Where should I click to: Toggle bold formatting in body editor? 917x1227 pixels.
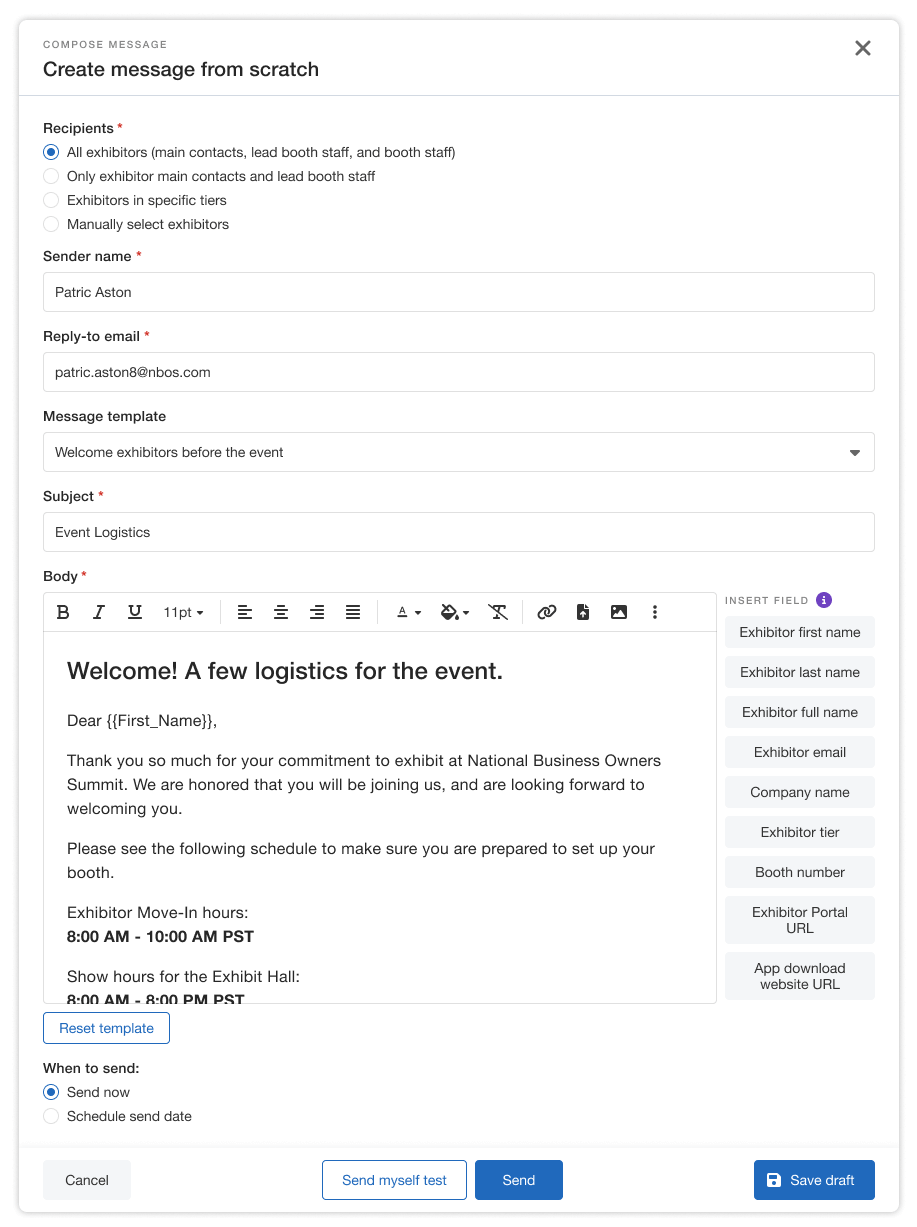63,612
